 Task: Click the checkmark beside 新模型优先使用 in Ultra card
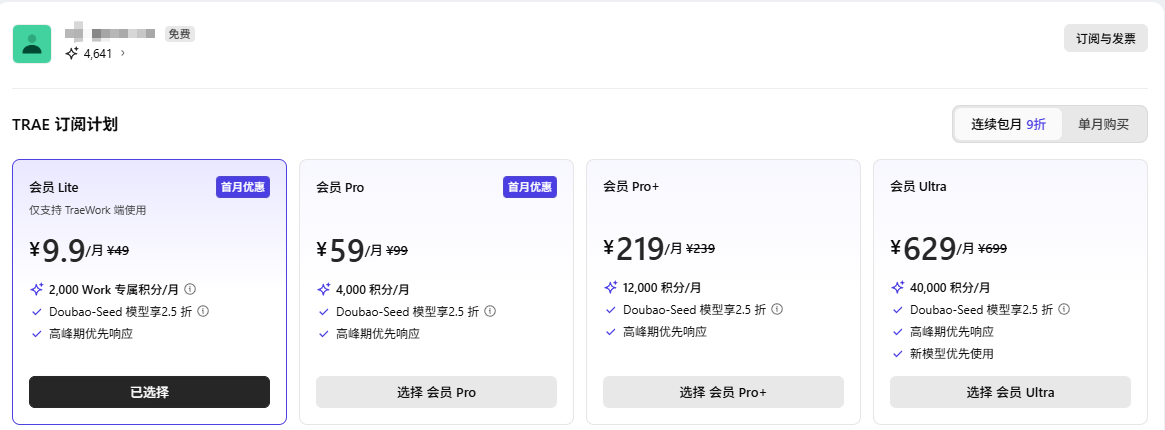pyautogui.click(x=898, y=354)
